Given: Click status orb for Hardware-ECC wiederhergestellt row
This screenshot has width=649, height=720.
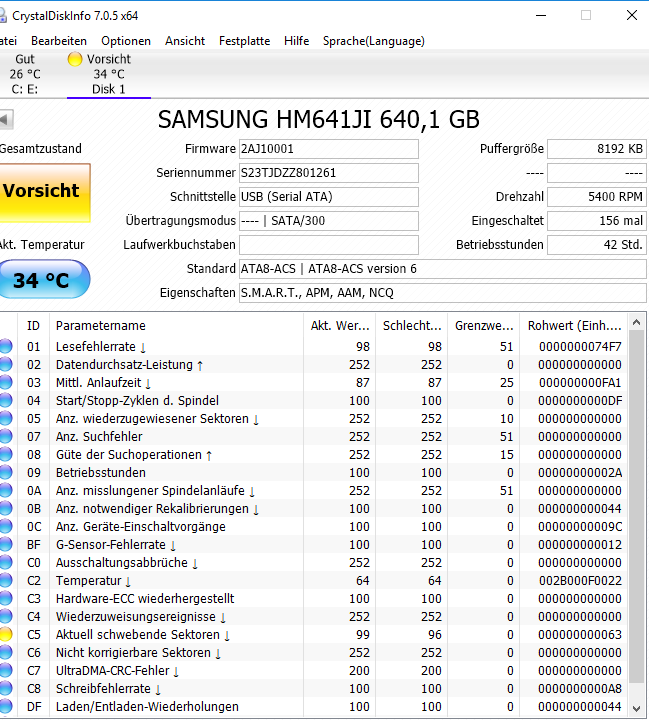Looking at the screenshot, I should pos(6,598).
